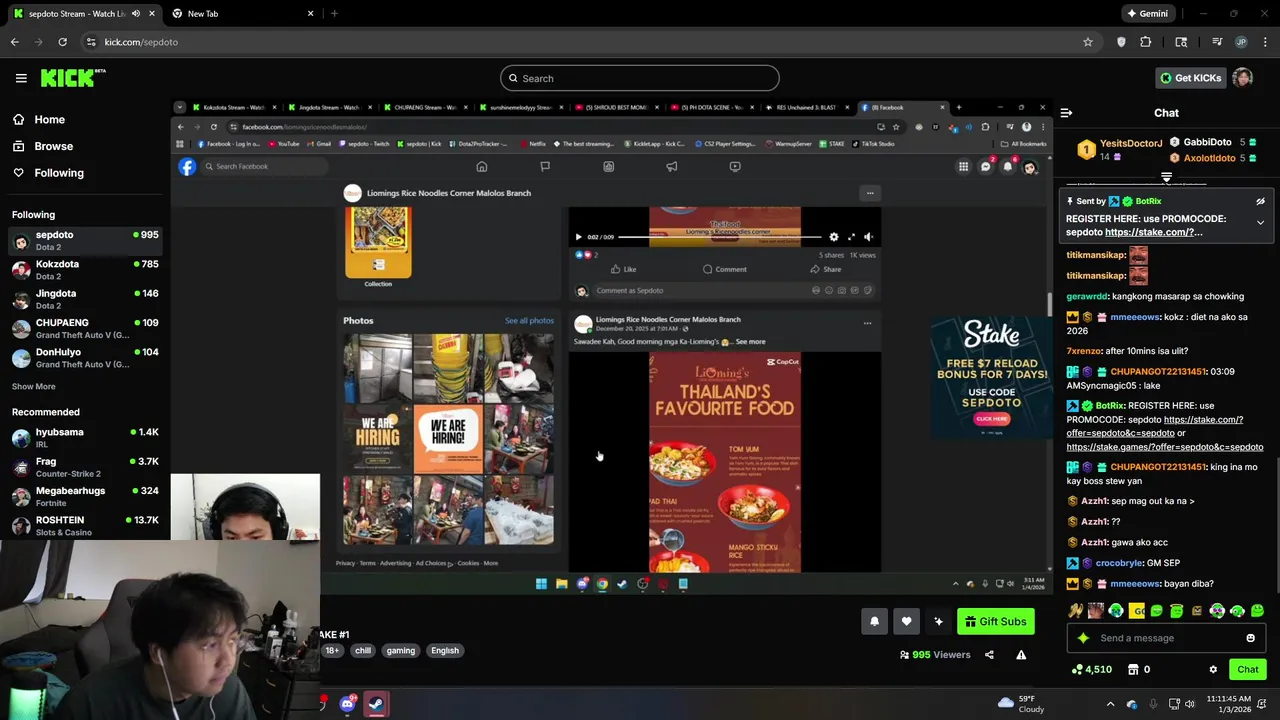Show hidden system tray icons
The width and height of the screenshot is (1280, 720).
1110,704
